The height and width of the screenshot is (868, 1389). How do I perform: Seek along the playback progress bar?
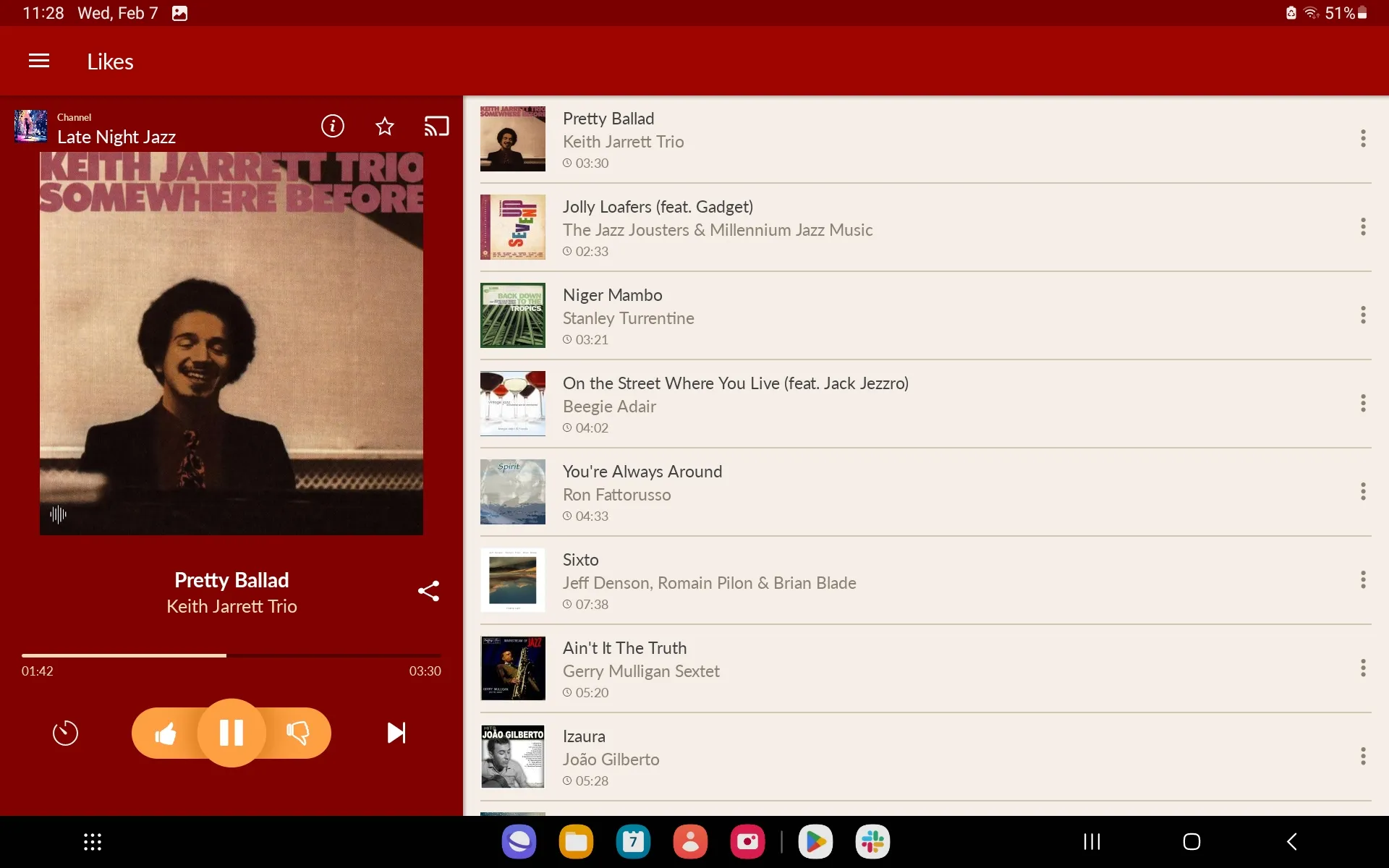[231, 655]
